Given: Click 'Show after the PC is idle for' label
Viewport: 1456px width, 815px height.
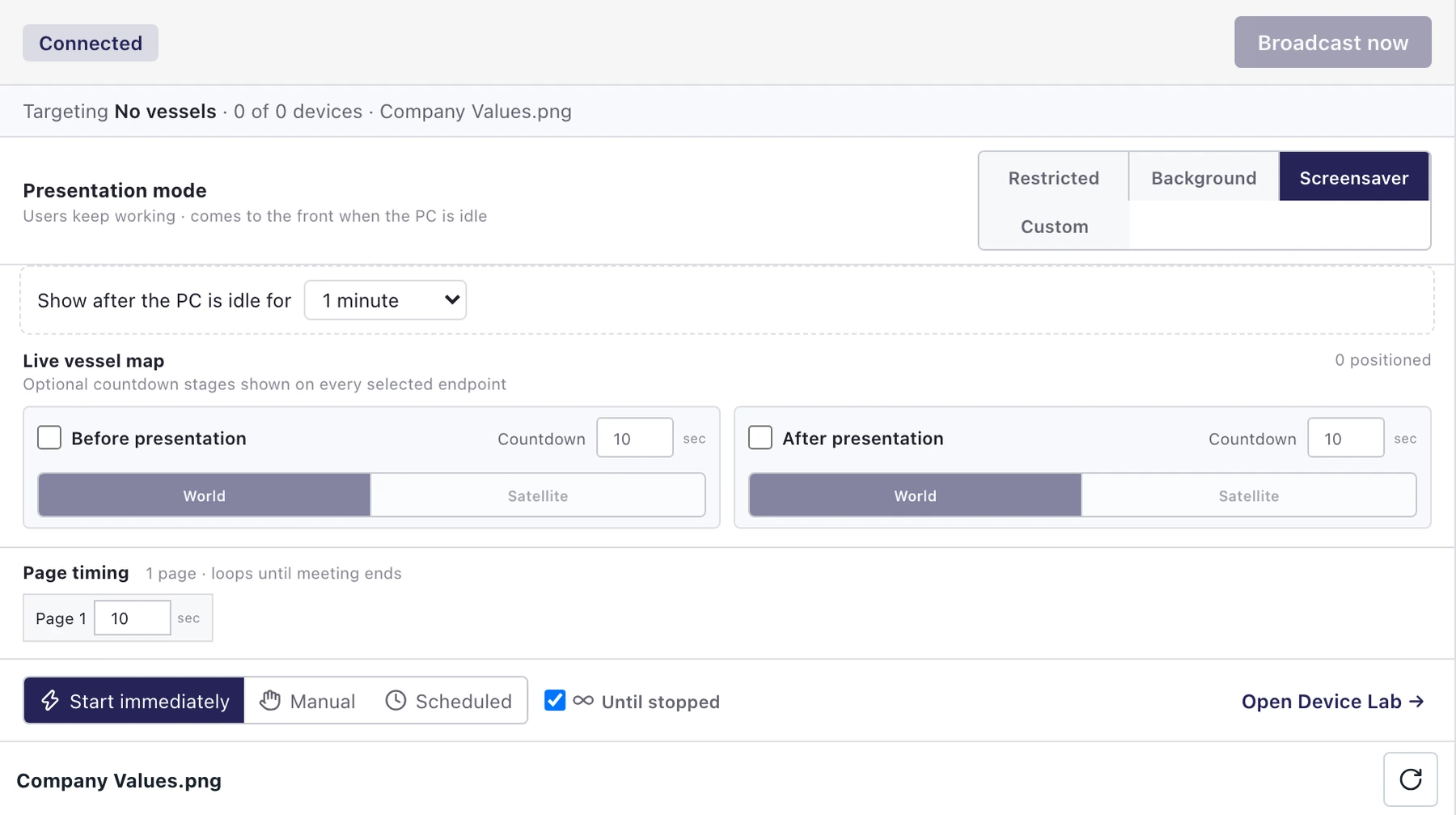Looking at the screenshot, I should (164, 300).
